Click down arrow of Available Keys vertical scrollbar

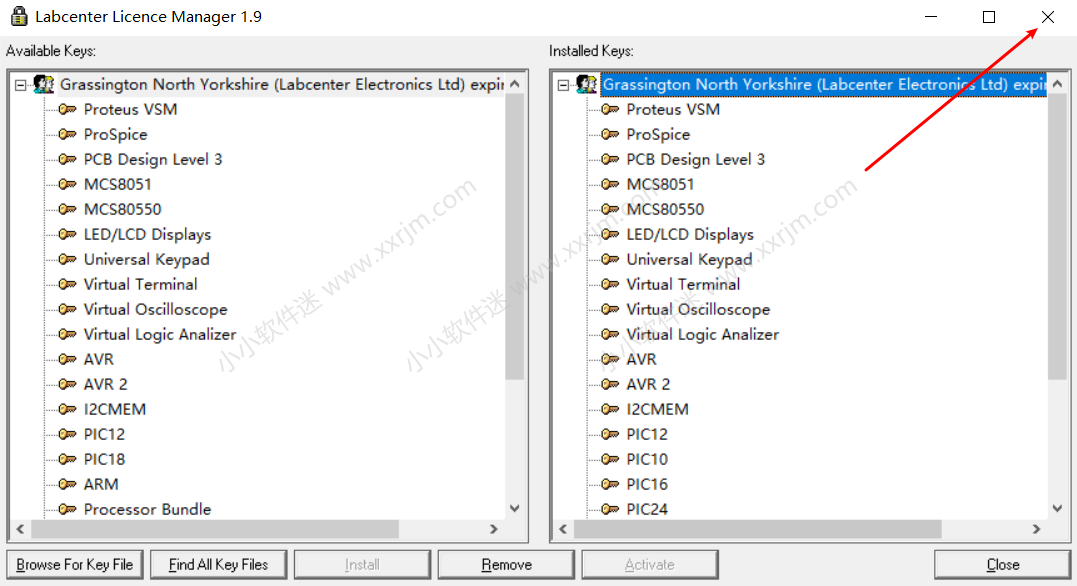[x=514, y=508]
